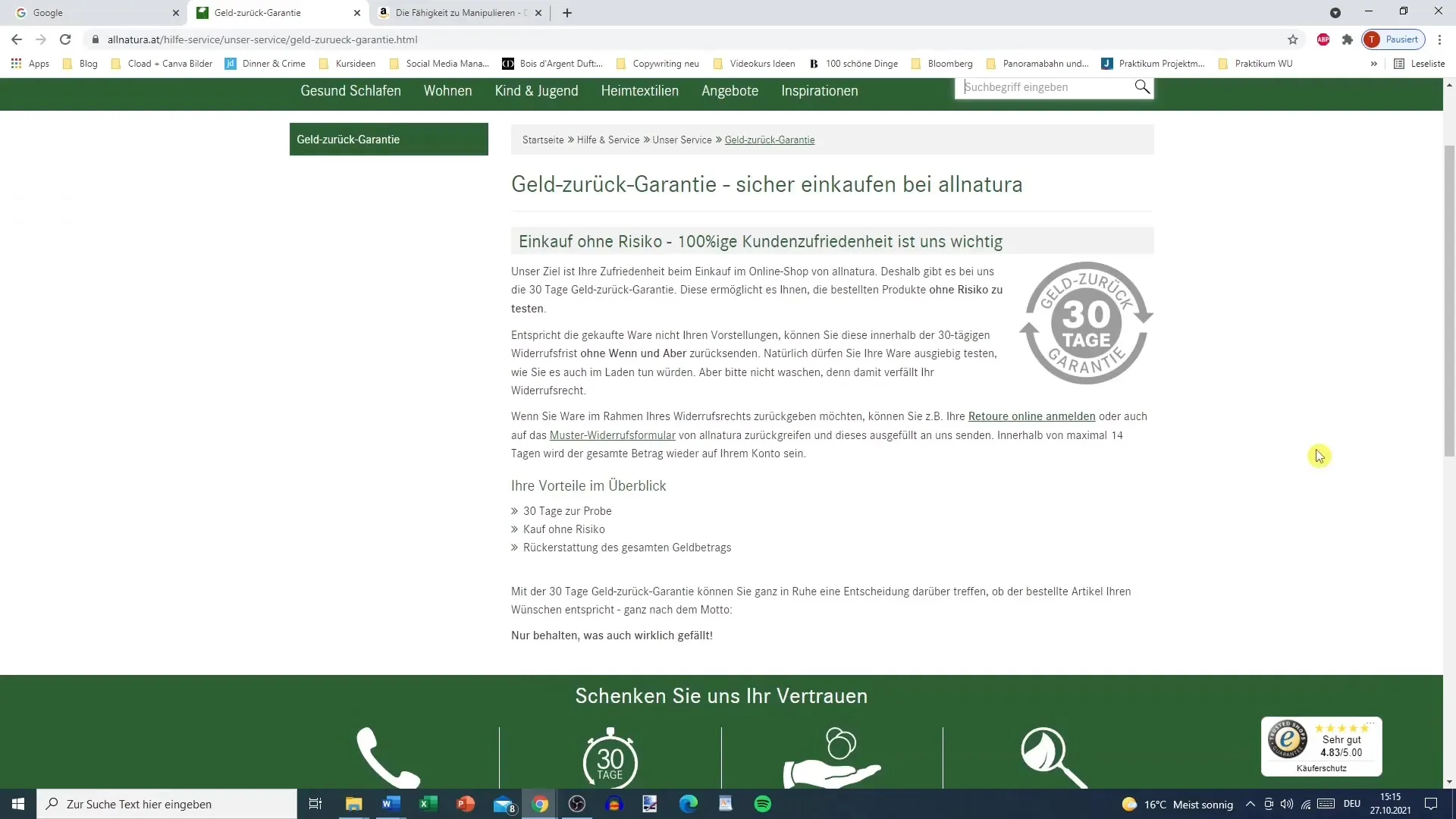This screenshot has width=1456, height=819.
Task: Open the Heimtextilien menu
Action: pos(639,91)
